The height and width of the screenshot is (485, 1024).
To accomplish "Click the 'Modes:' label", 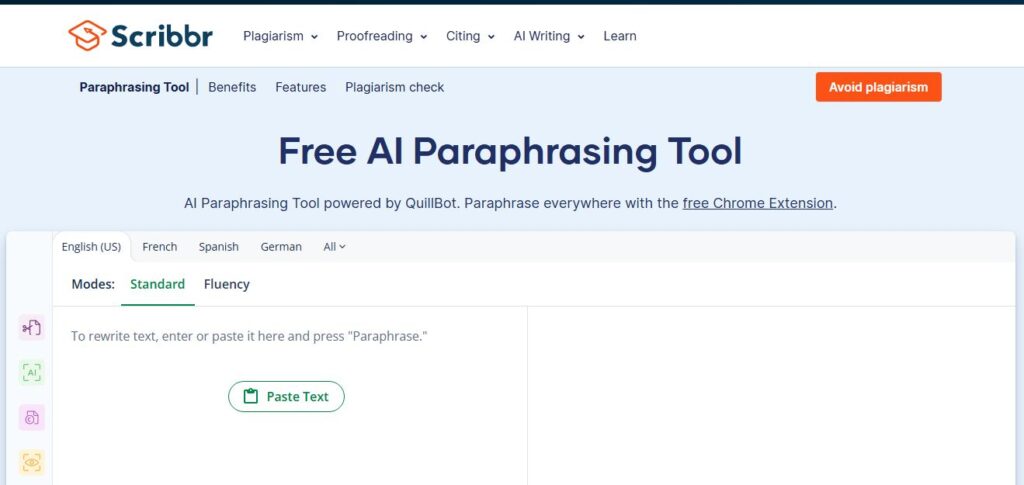I will click(x=93, y=285).
